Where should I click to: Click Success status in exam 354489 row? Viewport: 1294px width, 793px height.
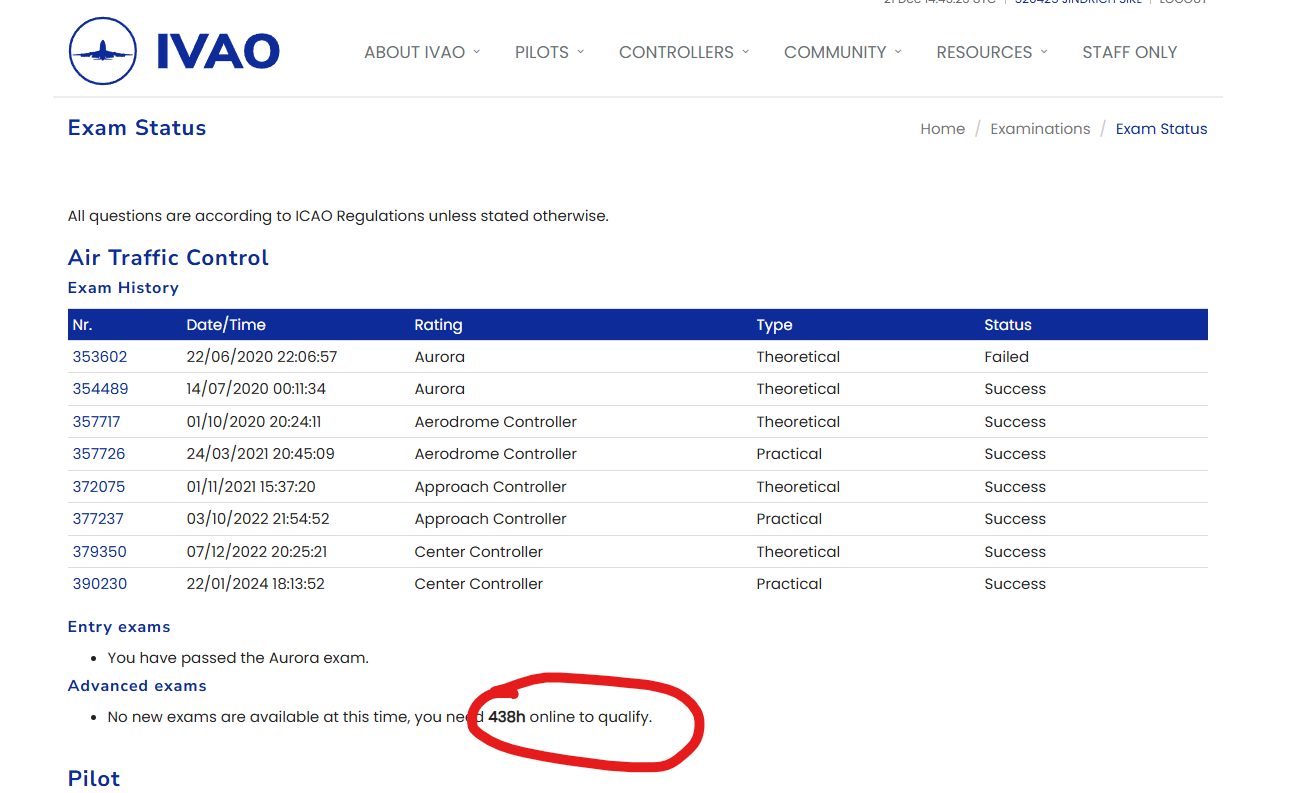pos(1015,389)
